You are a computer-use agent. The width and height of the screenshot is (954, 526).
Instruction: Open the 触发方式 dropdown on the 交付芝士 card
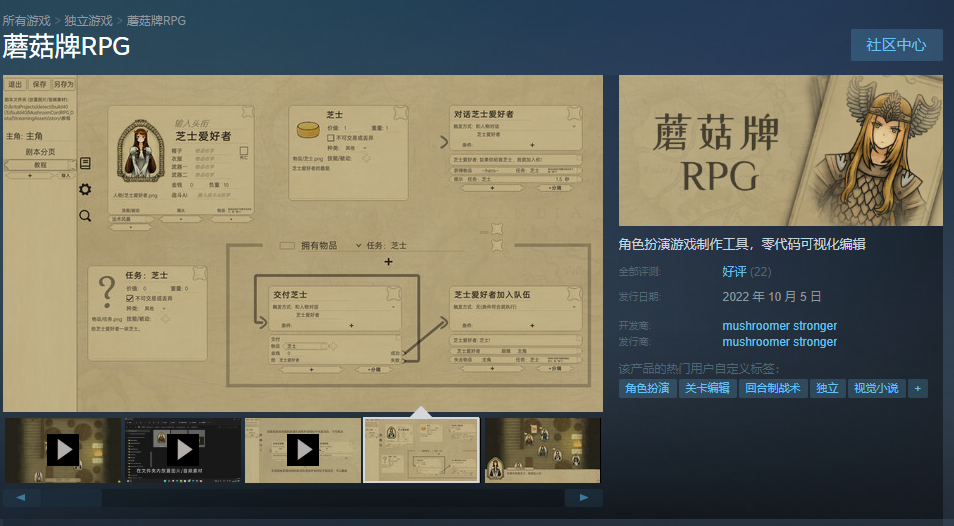(x=394, y=307)
